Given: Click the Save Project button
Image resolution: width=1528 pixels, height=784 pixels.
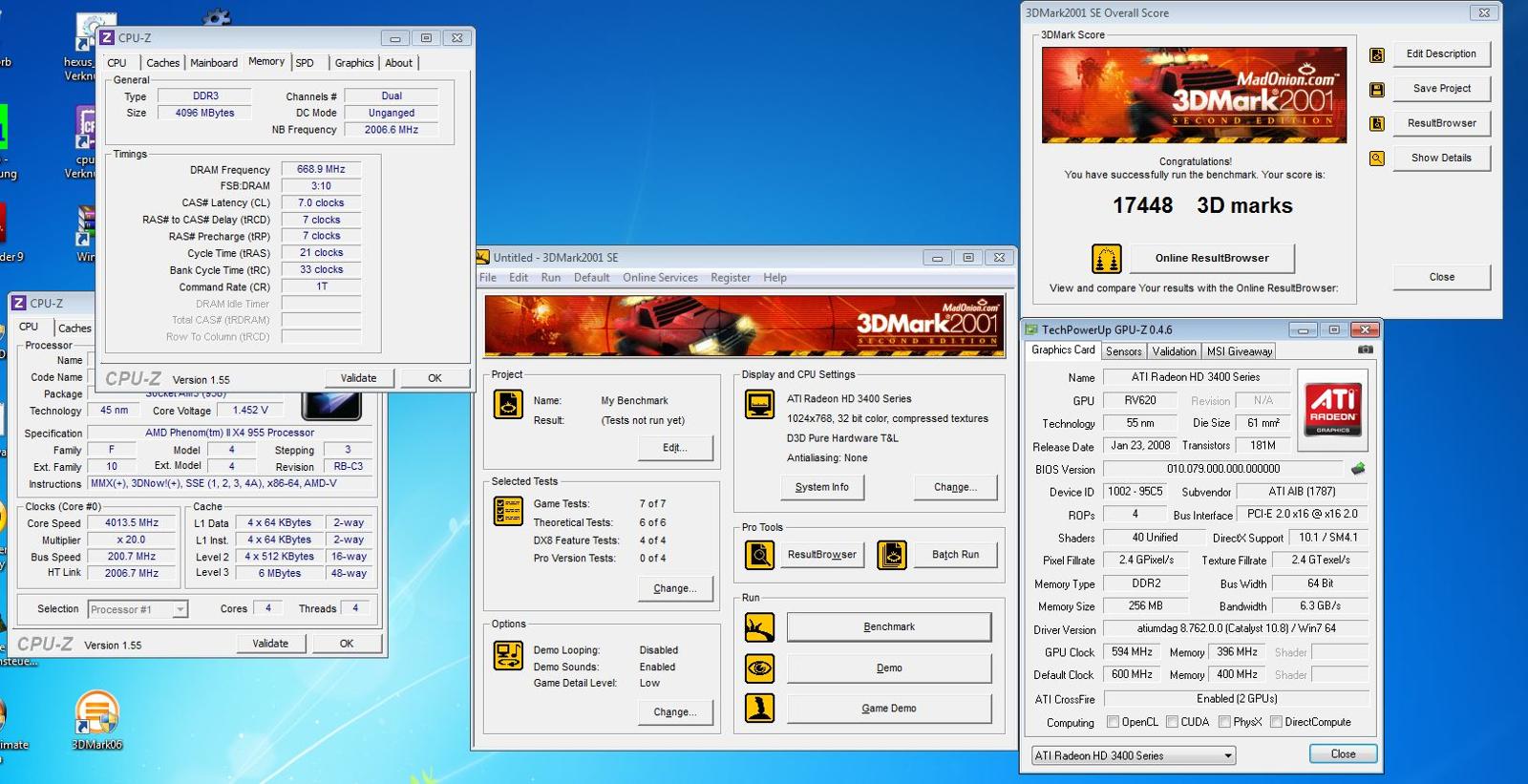Looking at the screenshot, I should pyautogui.click(x=1441, y=89).
